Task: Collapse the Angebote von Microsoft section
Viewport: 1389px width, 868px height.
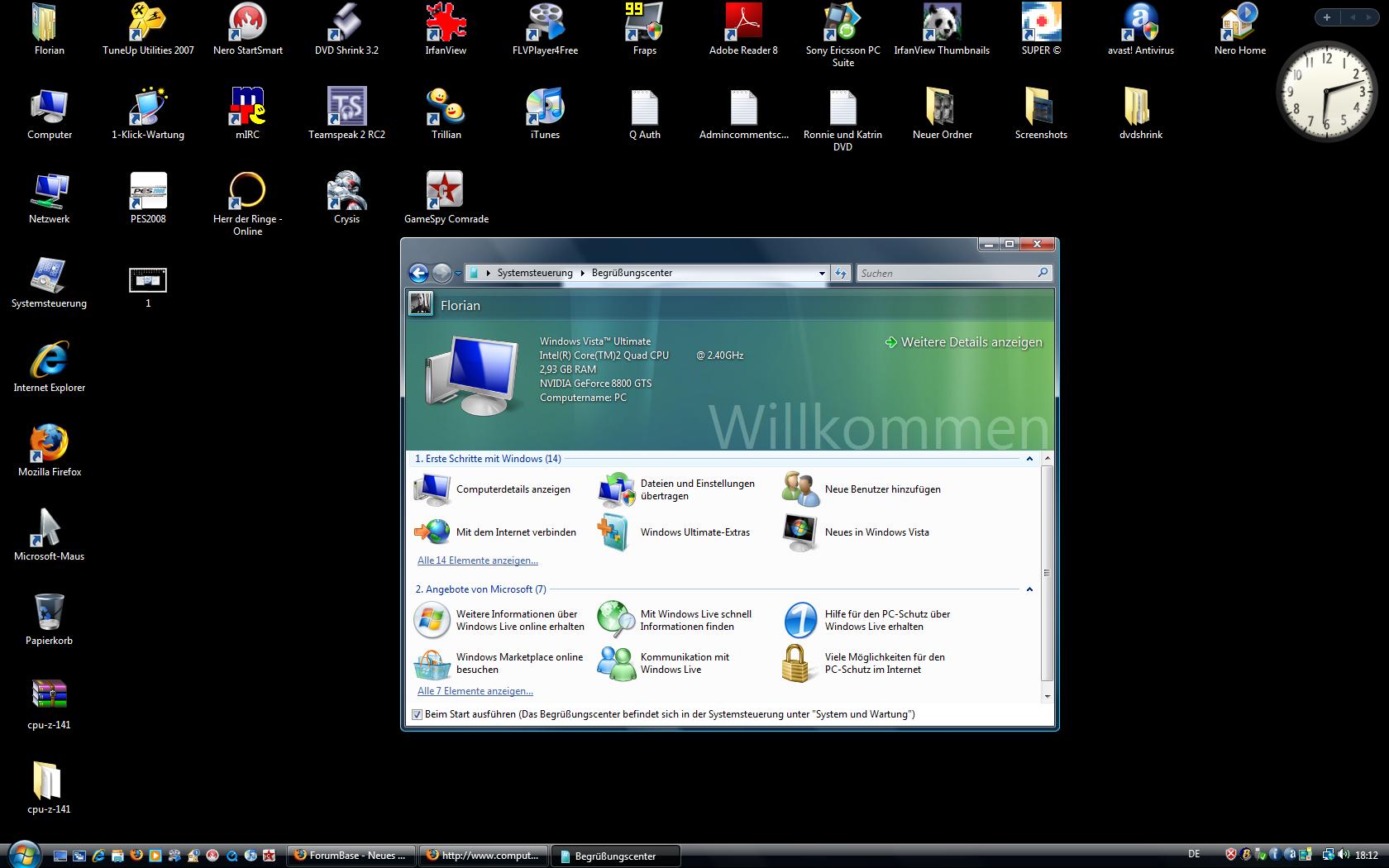Action: tap(1029, 589)
